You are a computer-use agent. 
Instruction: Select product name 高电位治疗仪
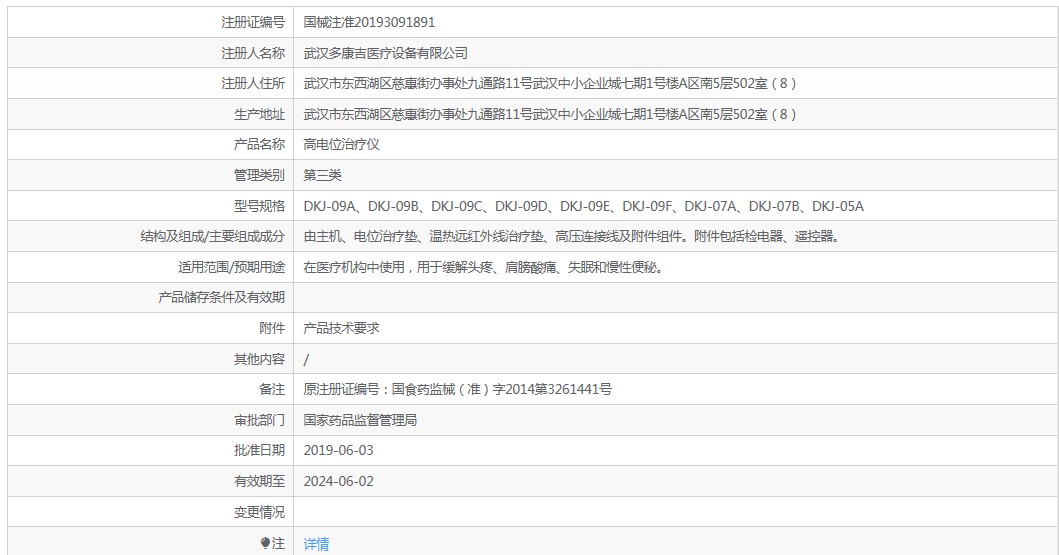[341, 144]
